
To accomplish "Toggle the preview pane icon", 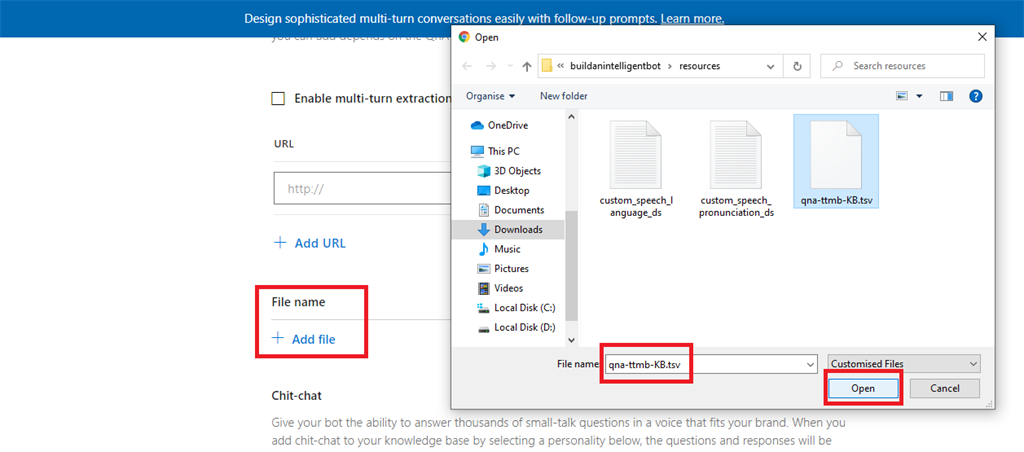I will (946, 96).
